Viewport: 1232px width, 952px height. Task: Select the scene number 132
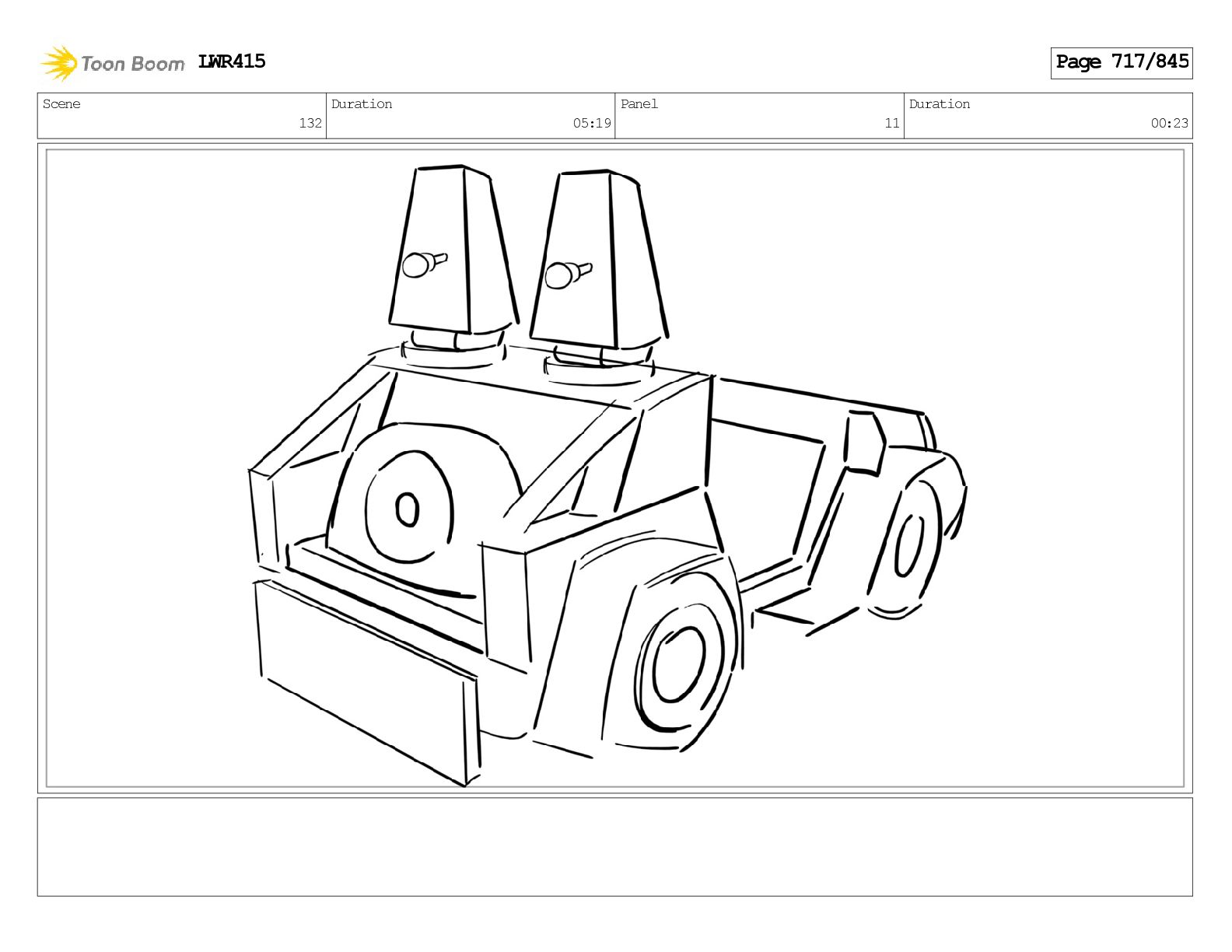(310, 123)
